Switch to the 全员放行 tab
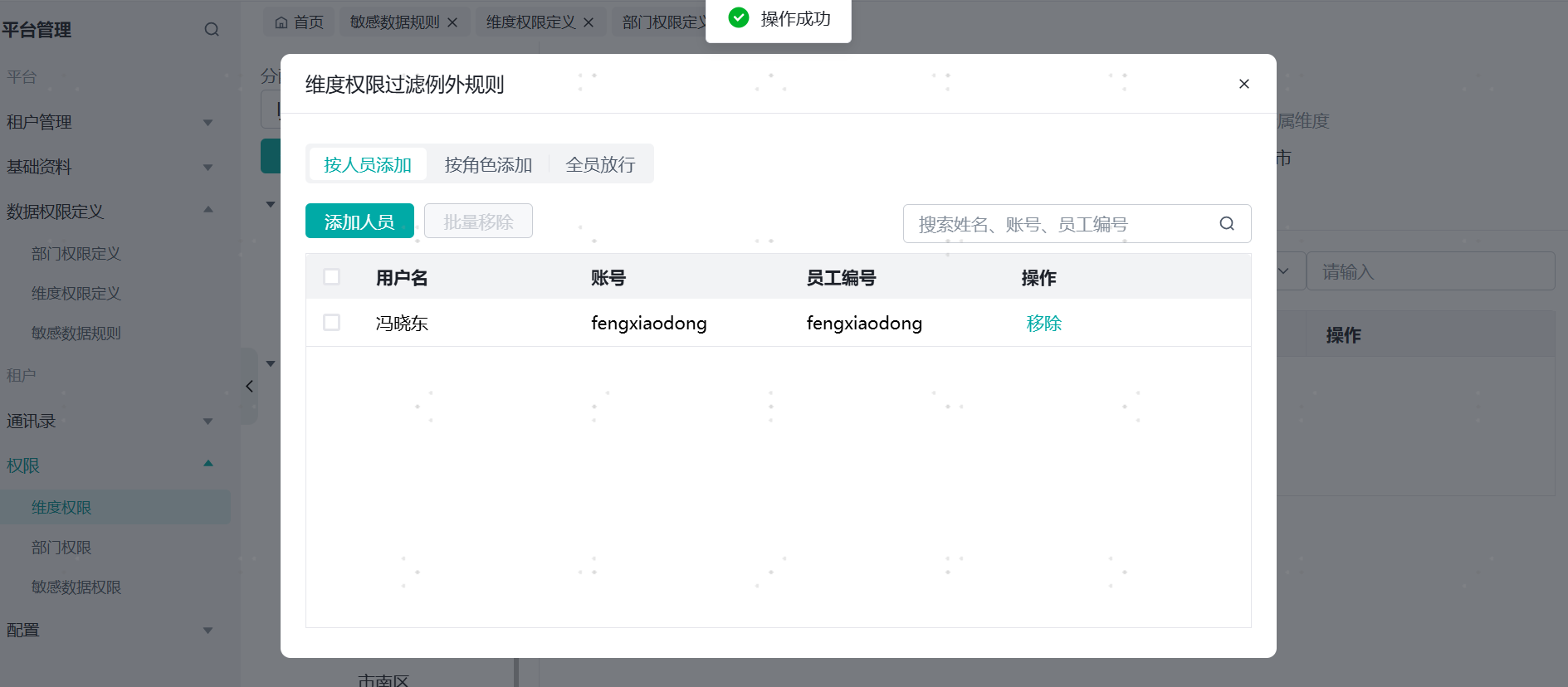The height and width of the screenshot is (687, 1568). [x=600, y=164]
